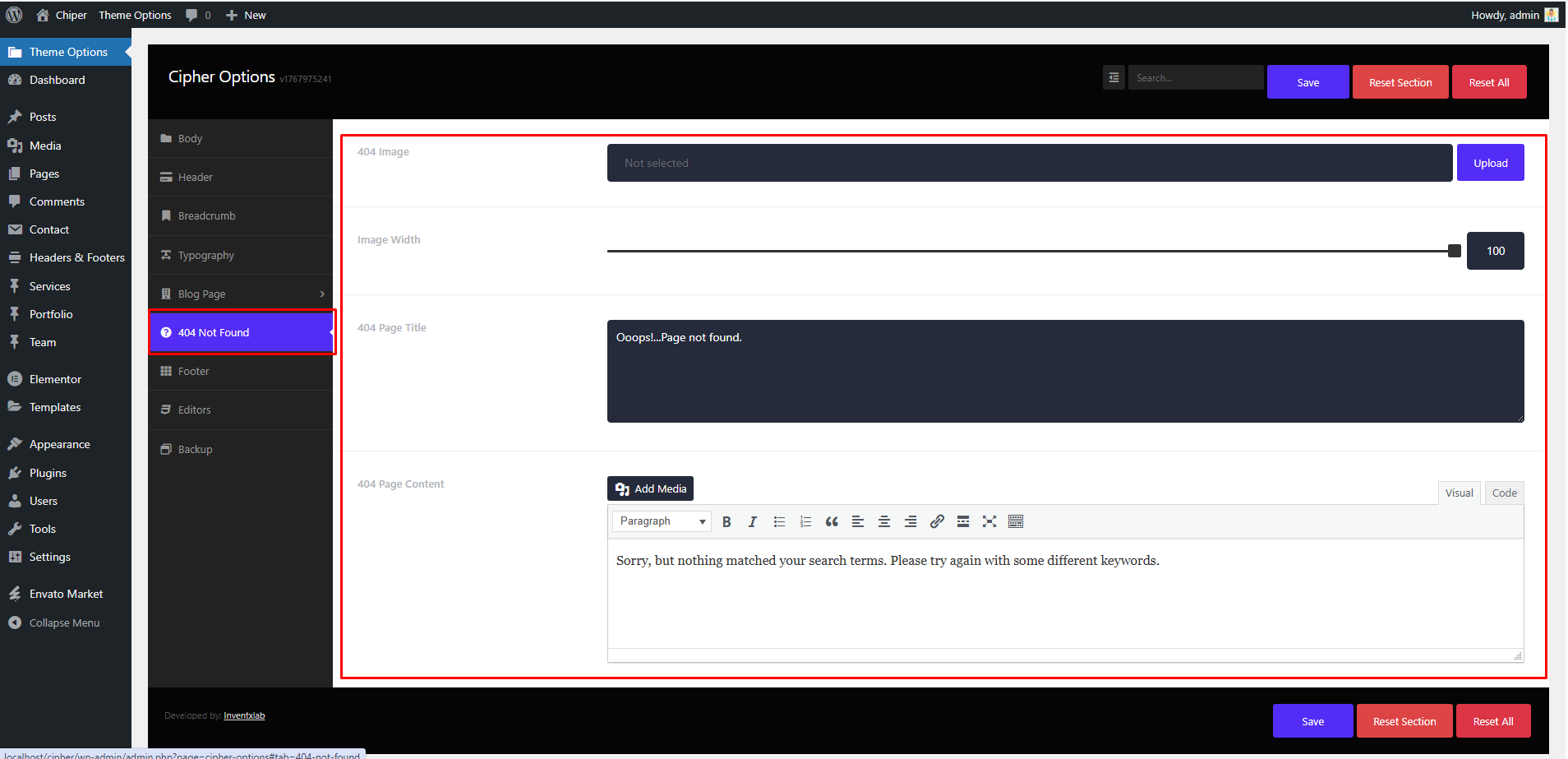This screenshot has height=759, width=1568.
Task: Toggle the editor toolbar kitchen sink
Action: click(1016, 521)
